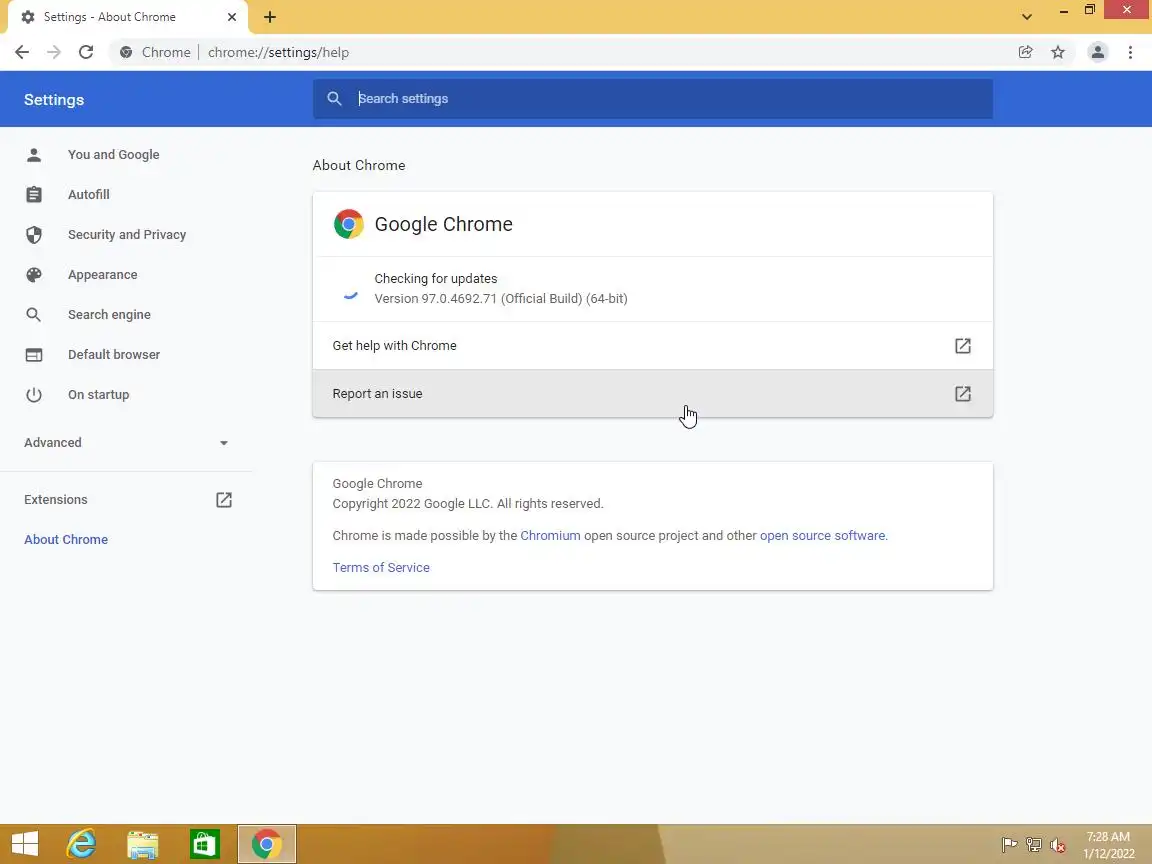The width and height of the screenshot is (1152, 864).
Task: Open the Action Center flag icon
Action: pos(1009,844)
